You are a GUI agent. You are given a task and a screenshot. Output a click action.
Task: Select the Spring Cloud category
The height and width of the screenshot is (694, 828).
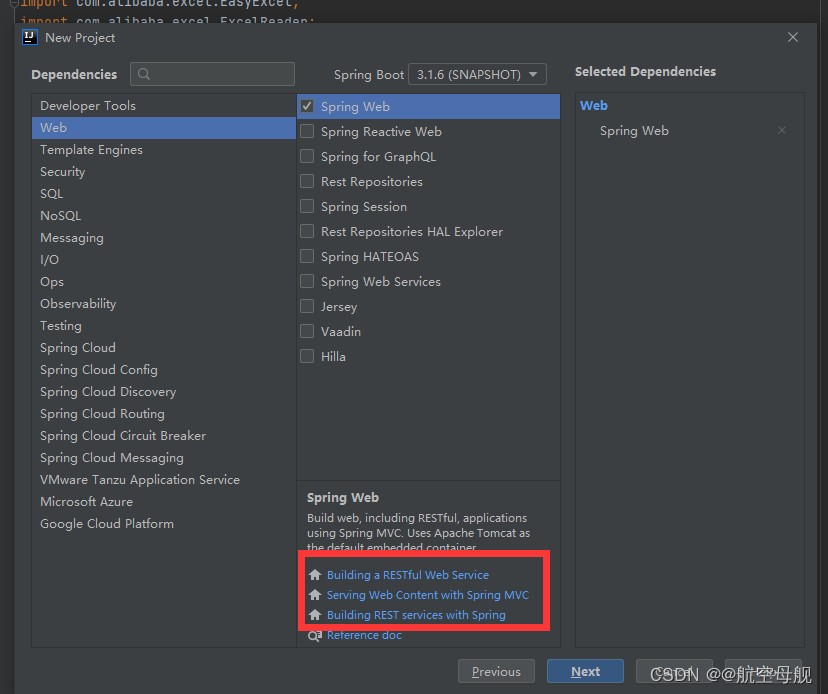pos(164,348)
